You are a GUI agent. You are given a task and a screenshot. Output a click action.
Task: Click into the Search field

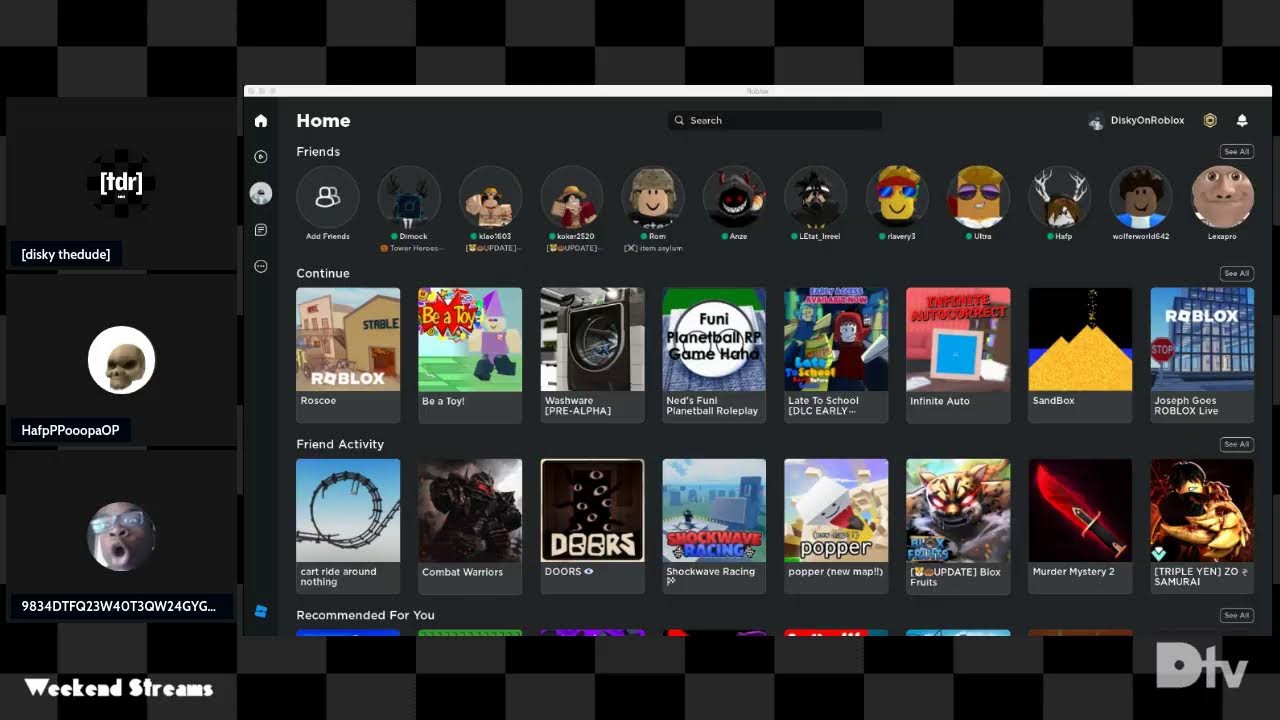pos(775,120)
